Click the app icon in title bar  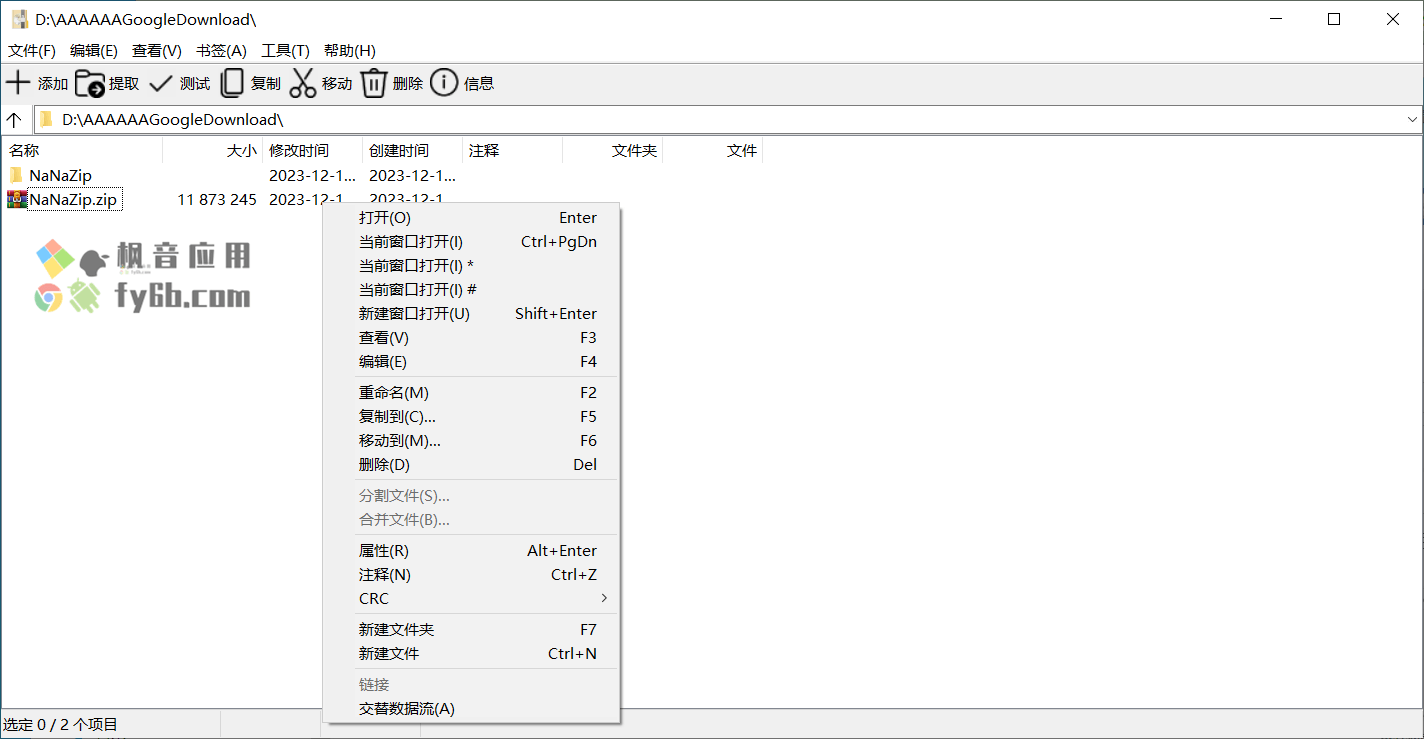pos(19,19)
